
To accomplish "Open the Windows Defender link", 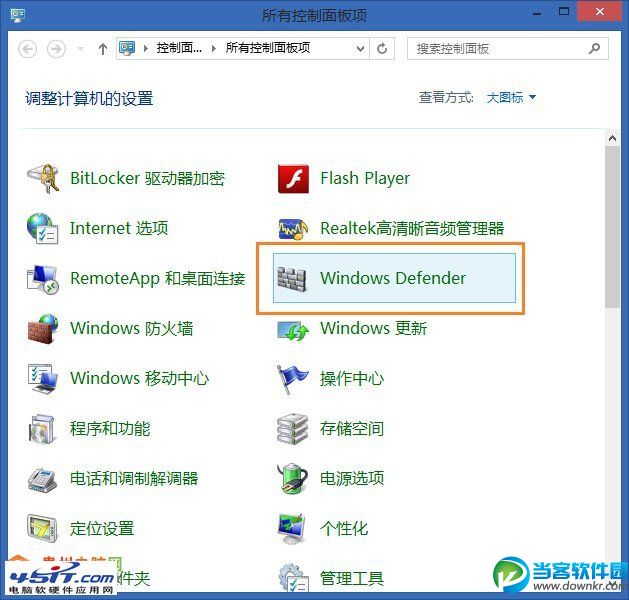I will click(393, 278).
